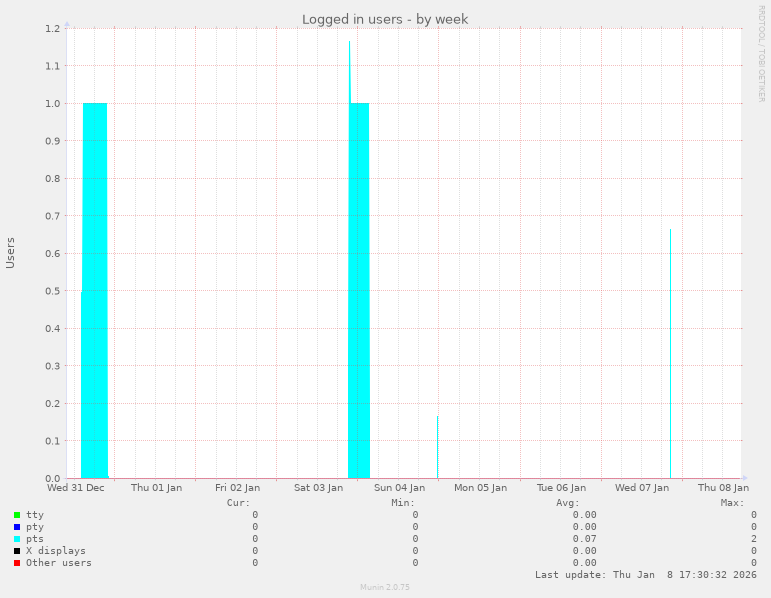The width and height of the screenshot is (771, 598).
Task: Click the "Avg:" column header
Action: click(x=567, y=502)
